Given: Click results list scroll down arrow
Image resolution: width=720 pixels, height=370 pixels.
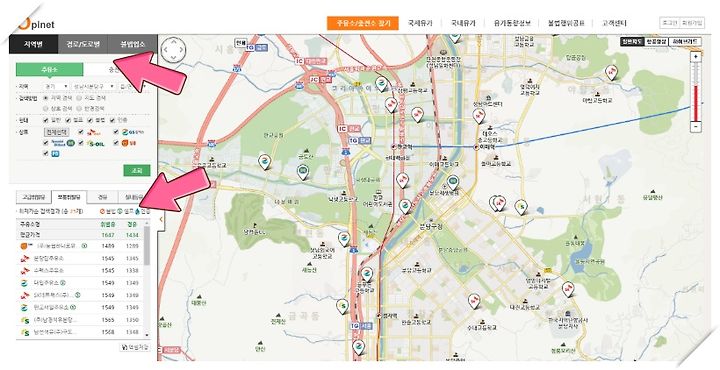Looking at the screenshot, I should coord(147,336).
